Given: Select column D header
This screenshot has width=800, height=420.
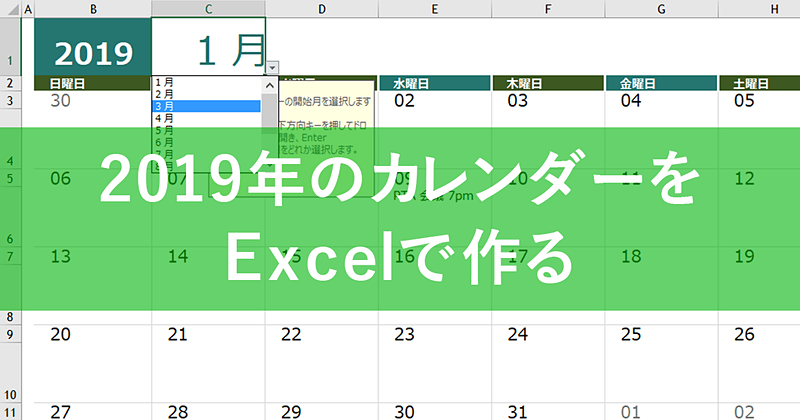Looking at the screenshot, I should [x=322, y=8].
